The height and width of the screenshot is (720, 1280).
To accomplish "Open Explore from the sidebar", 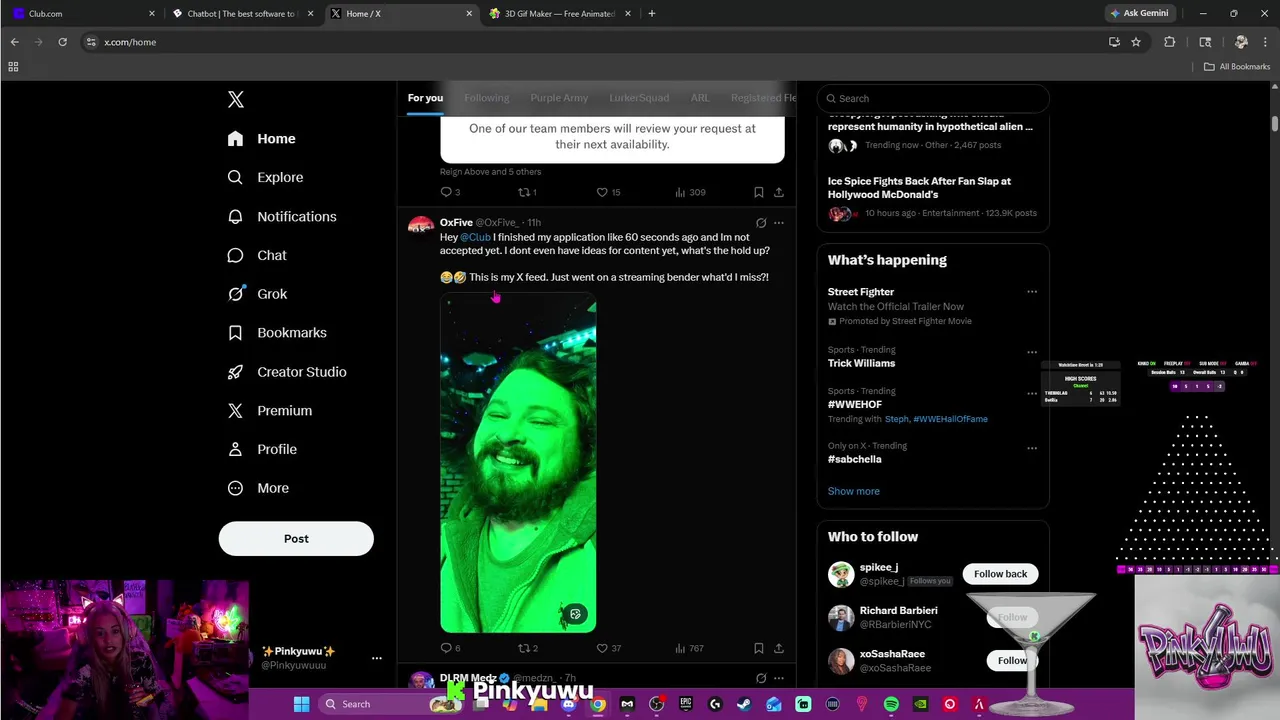I will (x=265, y=177).
